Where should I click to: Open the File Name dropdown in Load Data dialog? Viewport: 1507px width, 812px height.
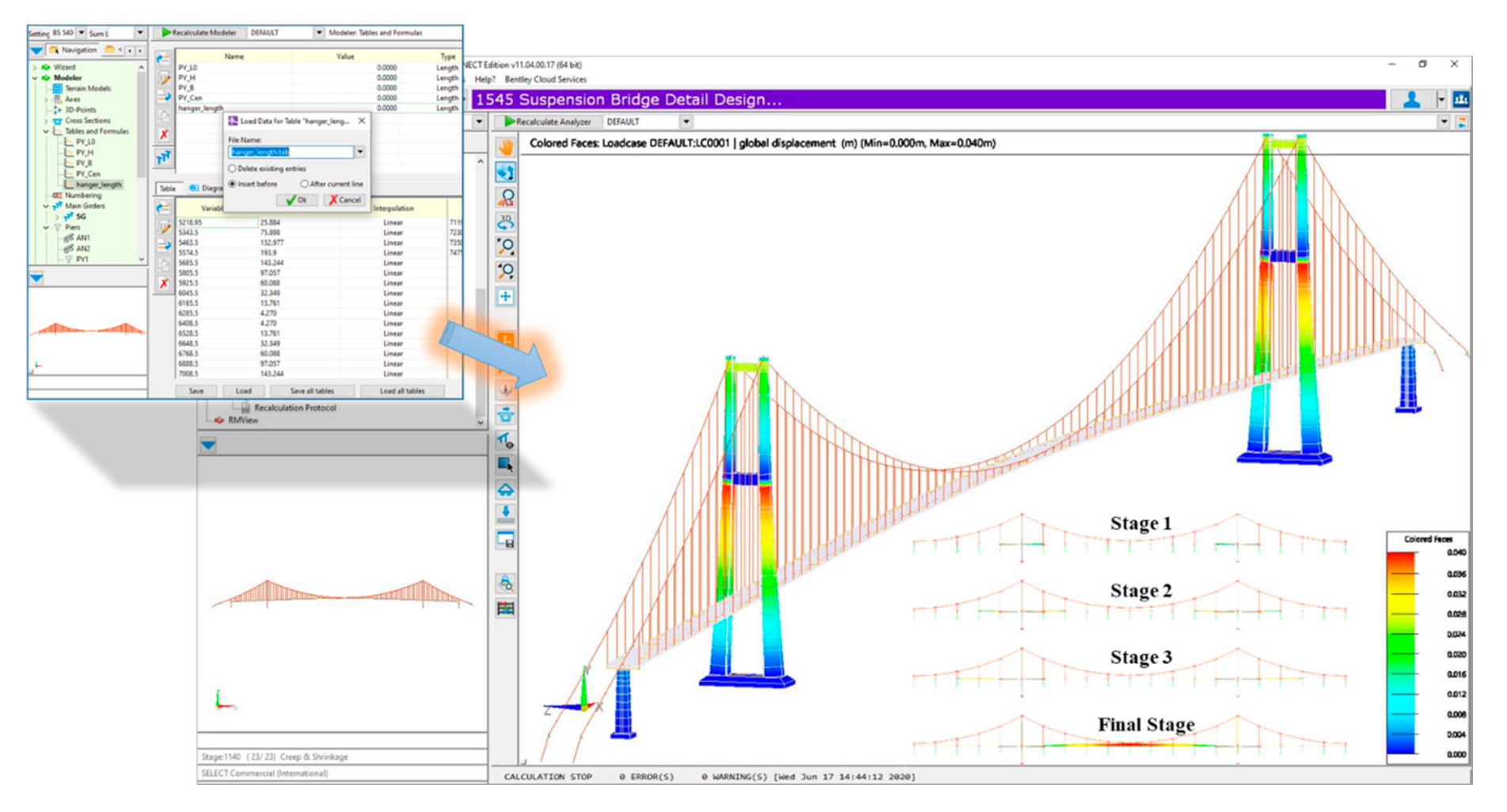360,152
